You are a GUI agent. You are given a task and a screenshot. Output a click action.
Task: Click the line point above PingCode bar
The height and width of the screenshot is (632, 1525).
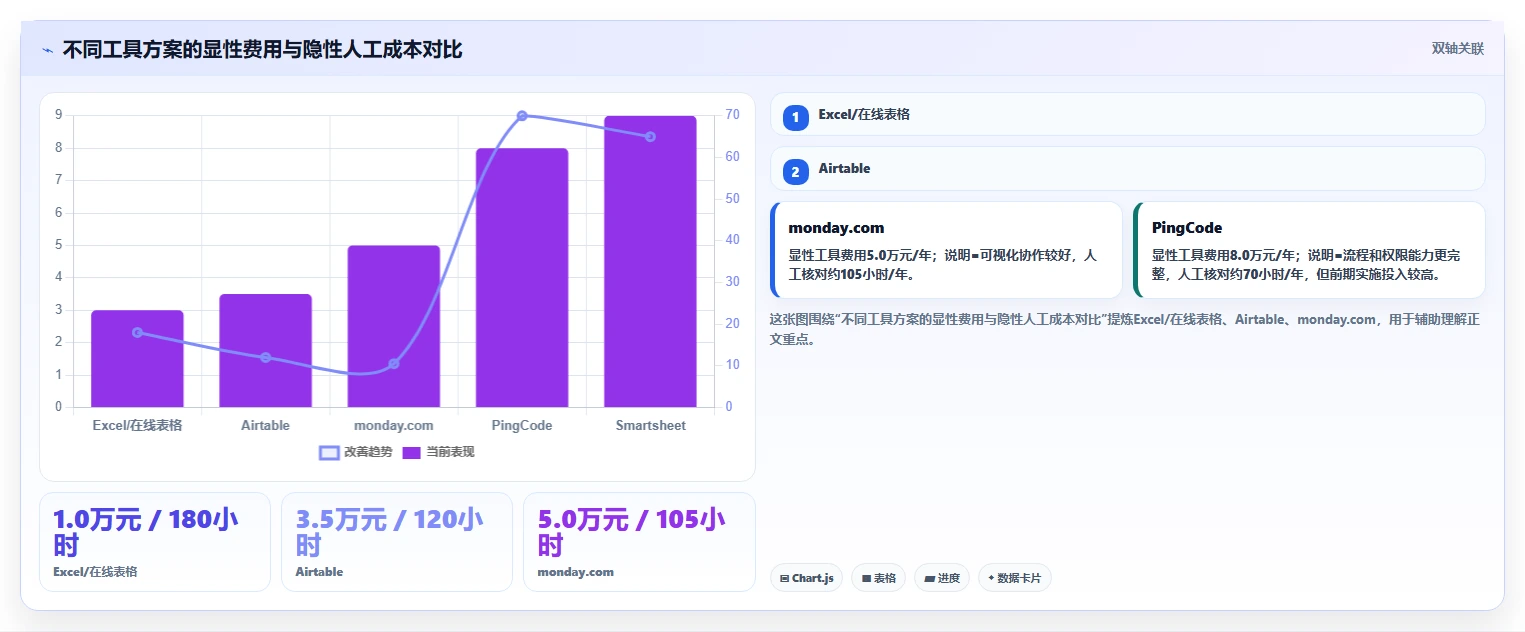[522, 116]
